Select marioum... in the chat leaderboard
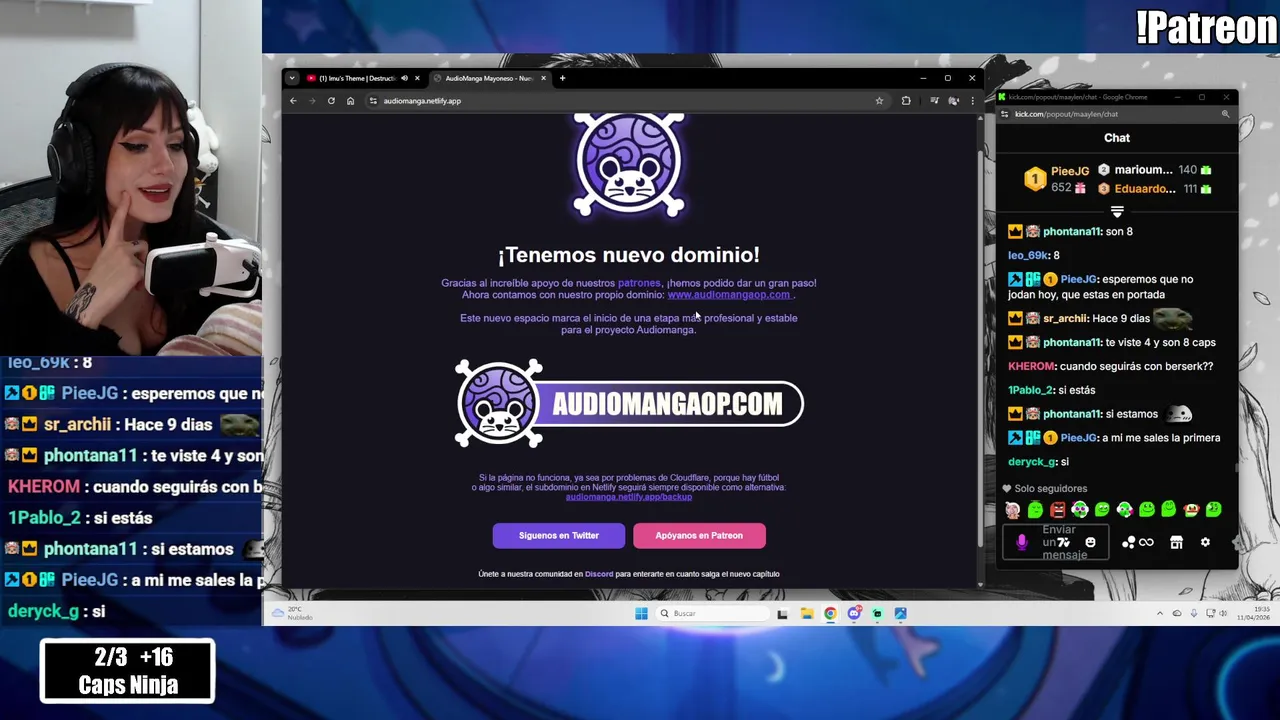 pos(1143,170)
